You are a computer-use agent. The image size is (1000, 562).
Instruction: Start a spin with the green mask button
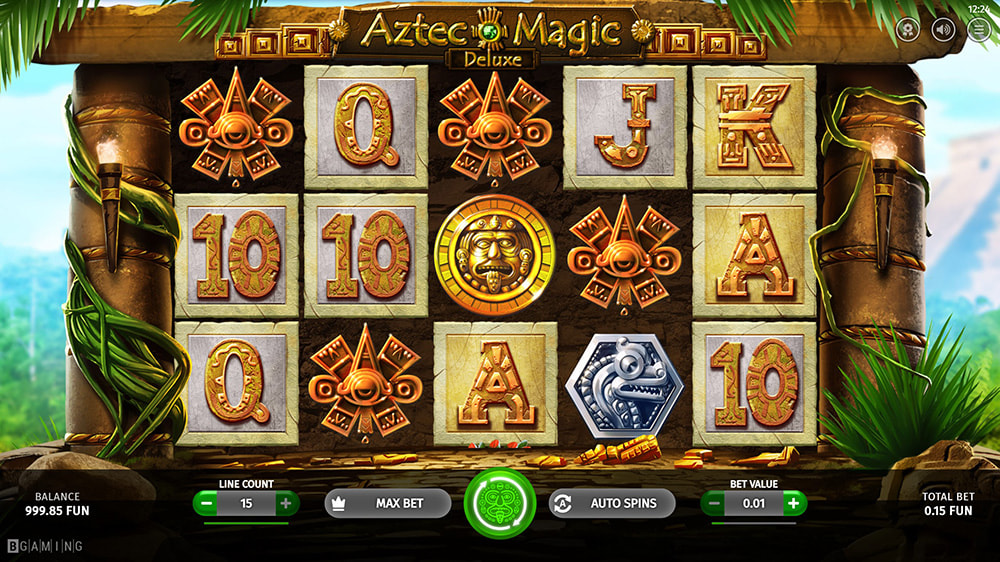500,503
